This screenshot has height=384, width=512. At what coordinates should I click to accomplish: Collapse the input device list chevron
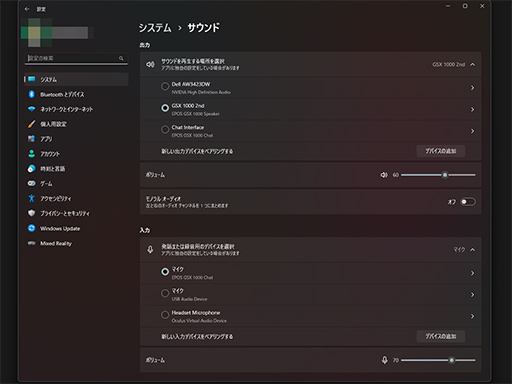473,250
